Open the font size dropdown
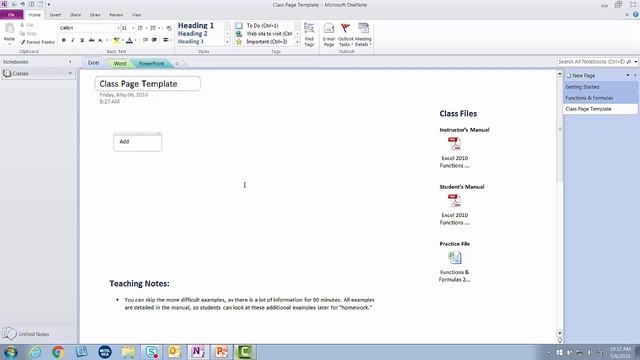 tap(133, 28)
